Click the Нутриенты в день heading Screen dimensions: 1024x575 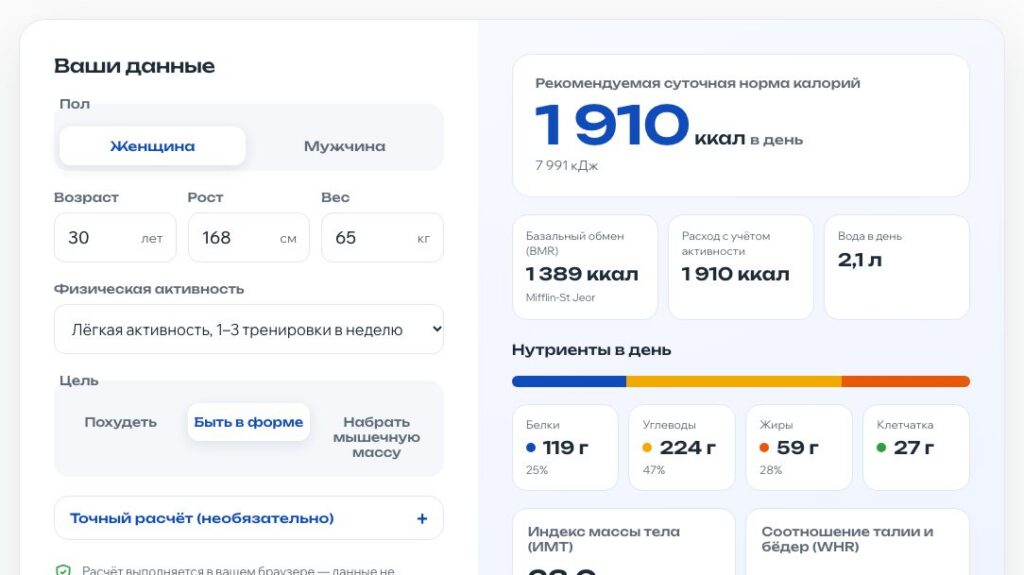(591, 350)
